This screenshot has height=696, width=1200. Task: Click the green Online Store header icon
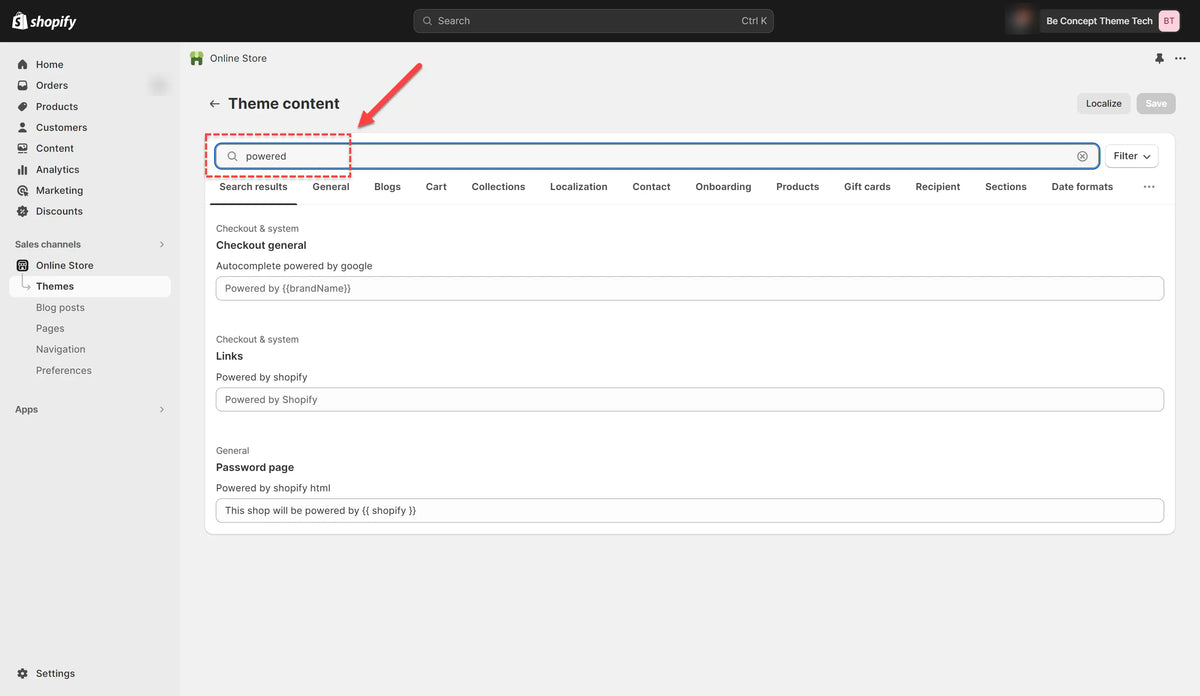197,58
